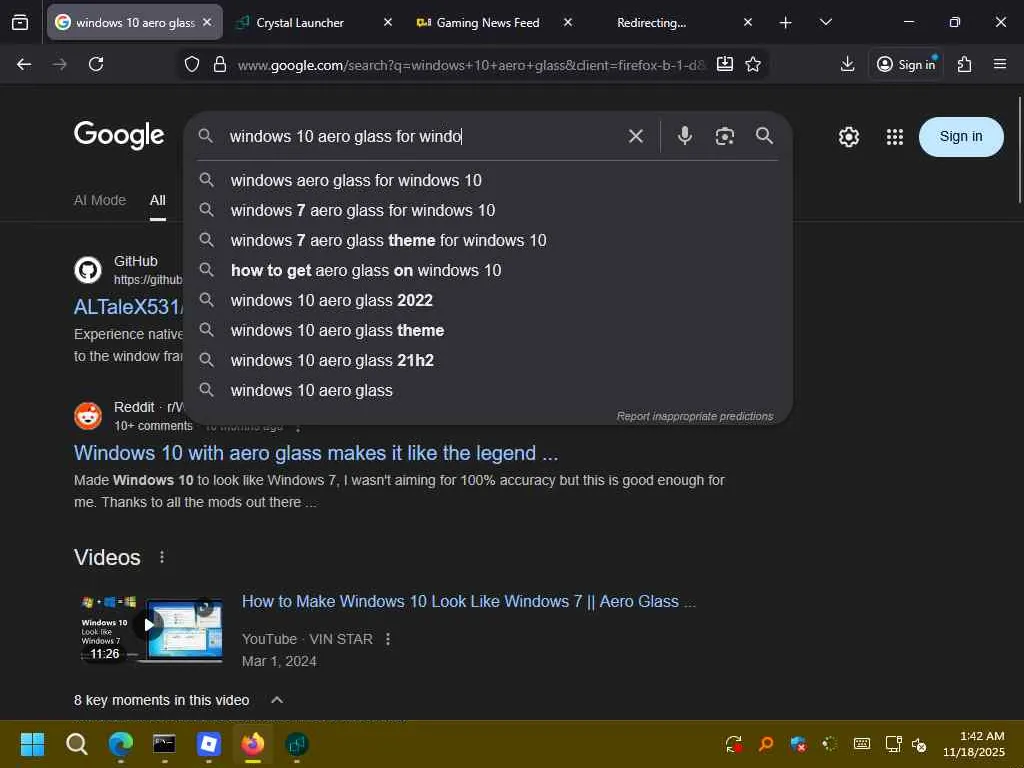Pick windows 10 aero glass theme suggestion

[x=488, y=330]
